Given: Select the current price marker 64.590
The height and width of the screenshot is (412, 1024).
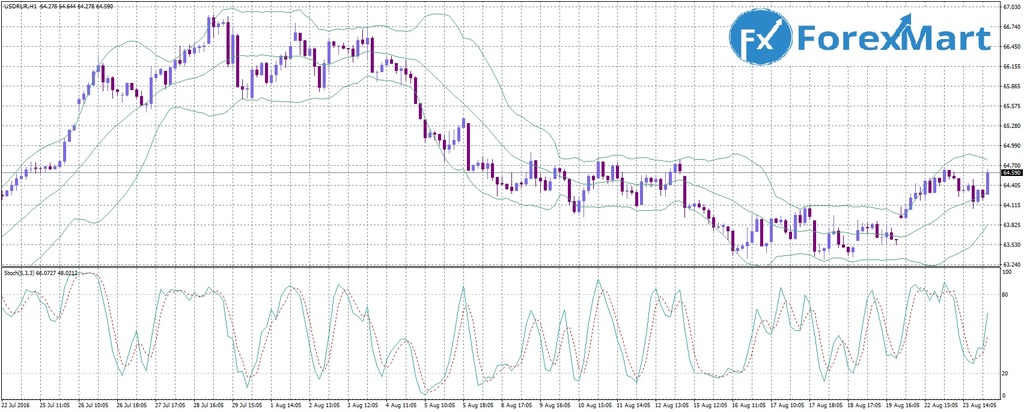Looking at the screenshot, I should tap(1010, 173).
